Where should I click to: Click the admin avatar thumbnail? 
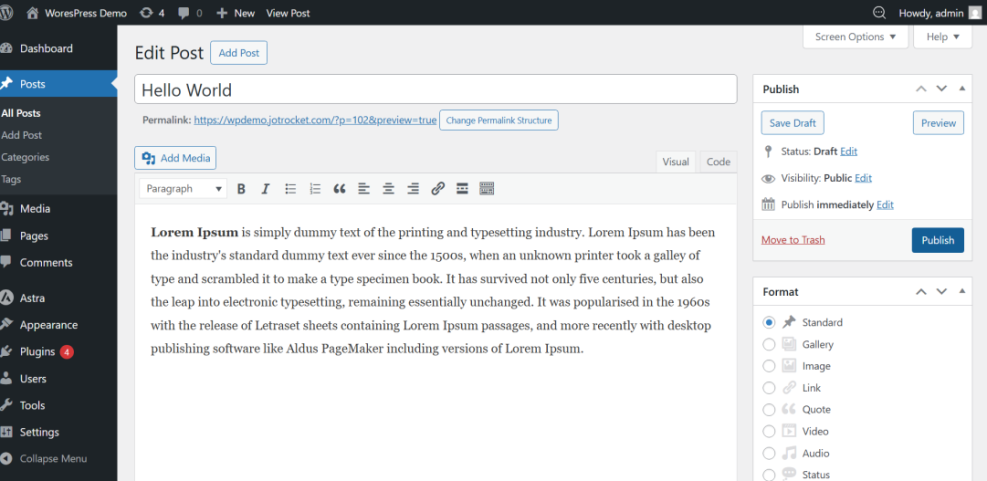coord(975,13)
